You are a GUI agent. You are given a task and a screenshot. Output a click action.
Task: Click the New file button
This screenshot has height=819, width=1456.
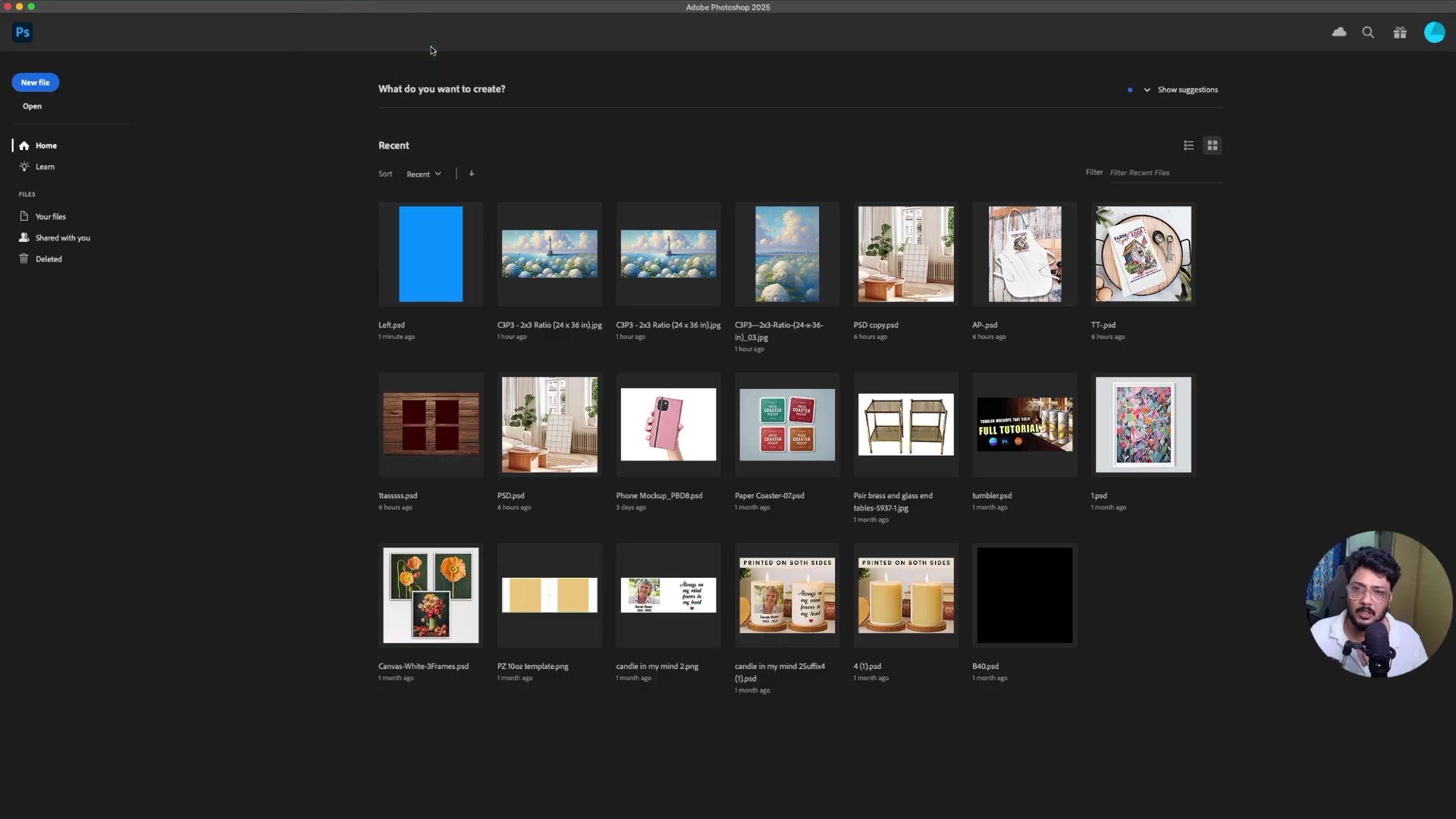click(x=35, y=82)
